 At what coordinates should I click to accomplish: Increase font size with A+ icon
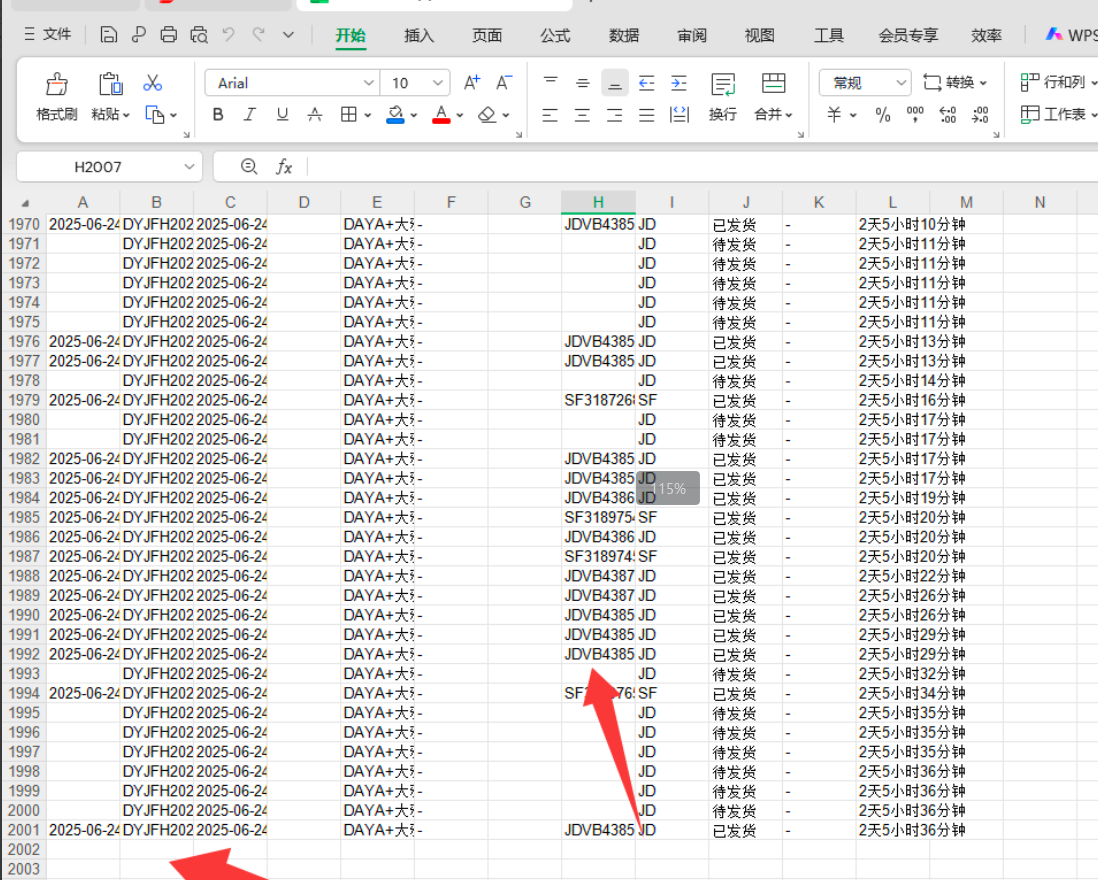pos(472,83)
